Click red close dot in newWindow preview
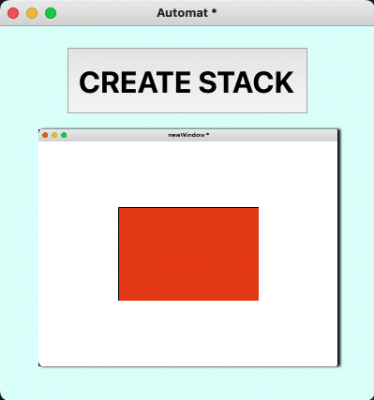Screen dimensions: 374x400 45,135
